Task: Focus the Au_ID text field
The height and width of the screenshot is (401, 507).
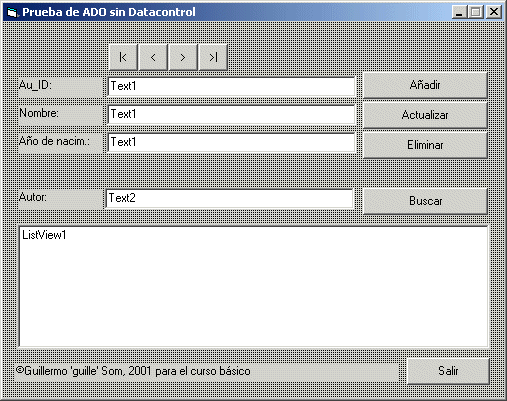Action: (232, 86)
